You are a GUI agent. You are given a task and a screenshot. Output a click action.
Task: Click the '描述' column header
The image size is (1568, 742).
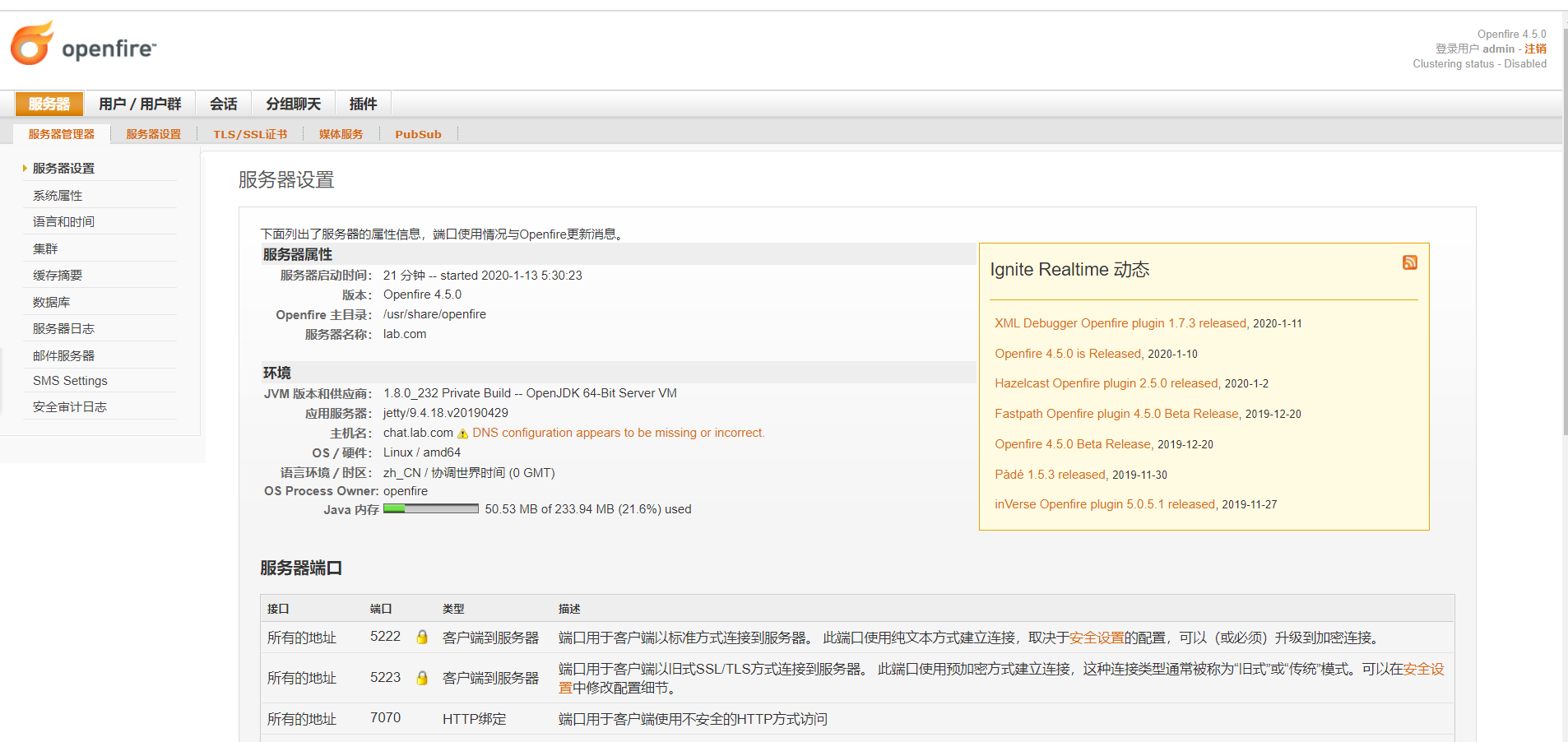point(569,609)
